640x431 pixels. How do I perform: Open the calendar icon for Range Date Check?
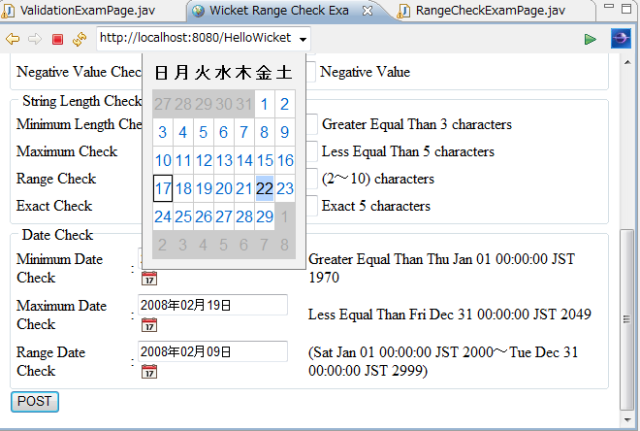click(x=149, y=372)
